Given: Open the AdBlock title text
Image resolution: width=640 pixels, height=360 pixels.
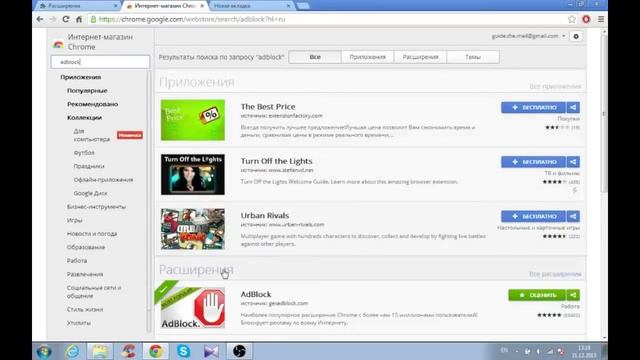Looking at the screenshot, I should [x=256, y=294].
